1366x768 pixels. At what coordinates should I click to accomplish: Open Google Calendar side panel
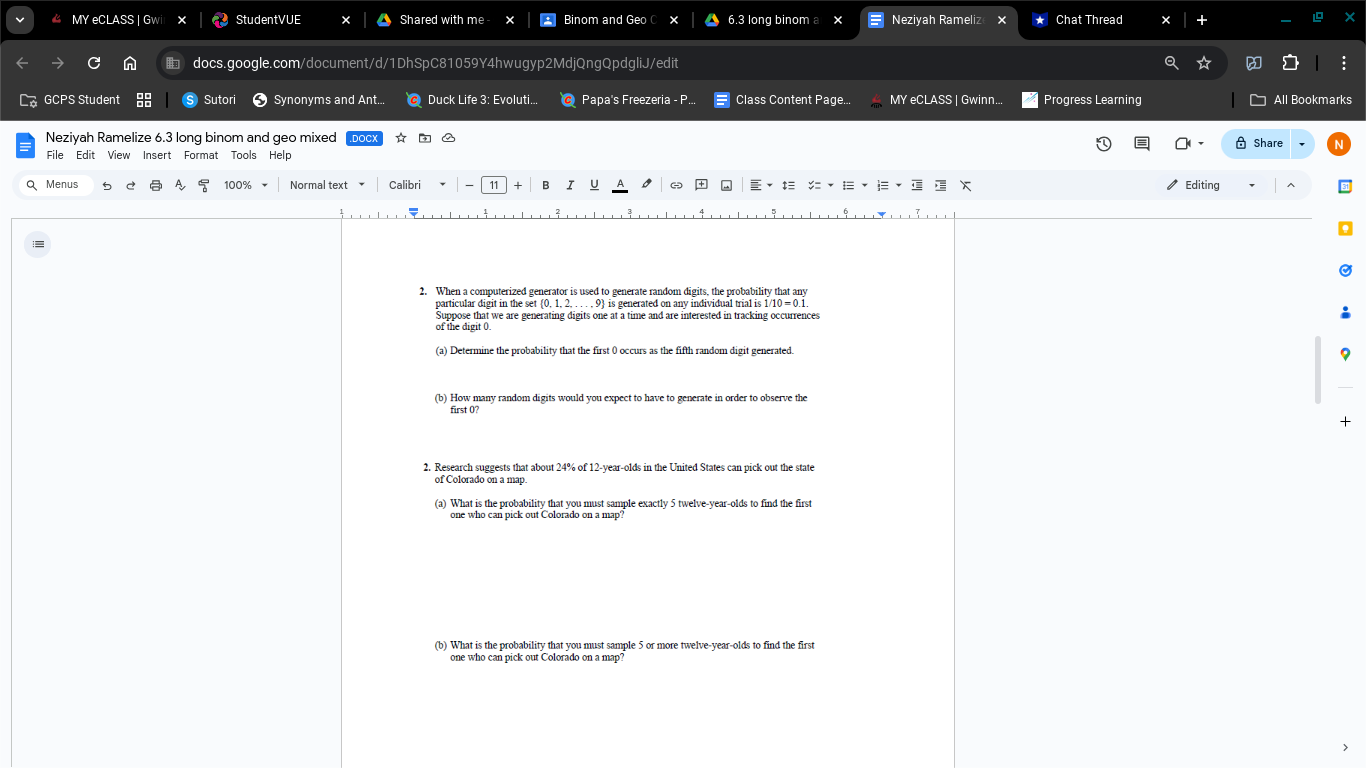(x=1345, y=186)
